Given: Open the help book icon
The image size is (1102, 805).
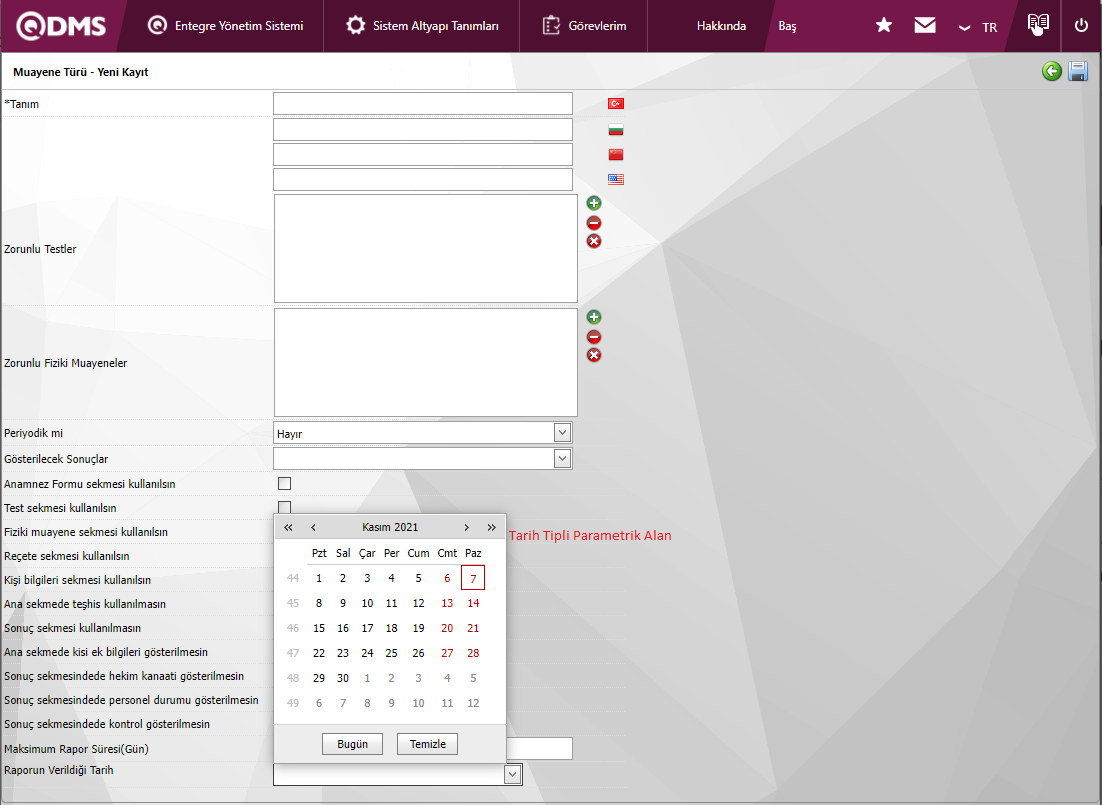Looking at the screenshot, I should click(1037, 24).
